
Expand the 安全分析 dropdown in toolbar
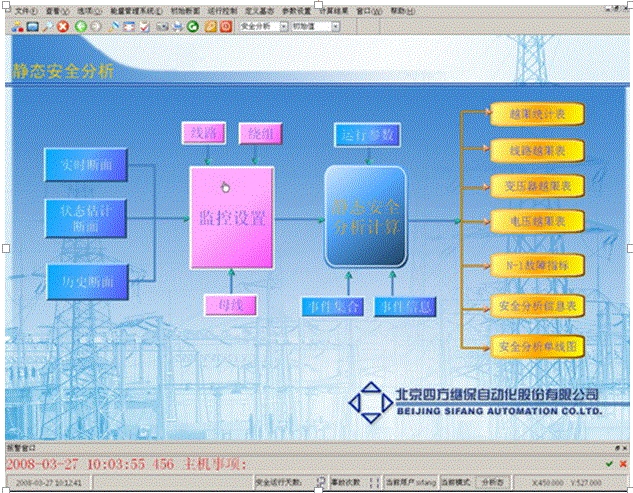(281, 25)
